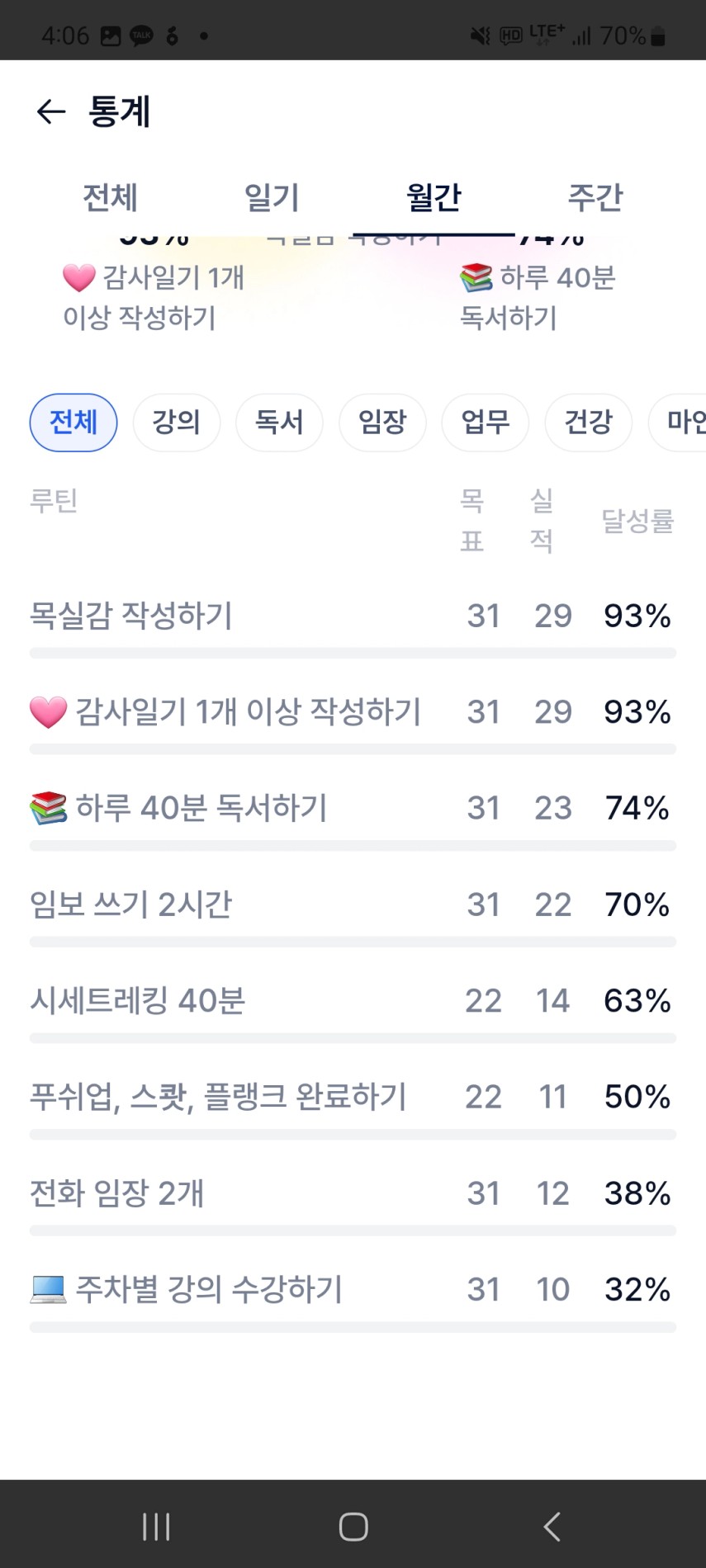Tap the KakaoTalk notification icon in the status bar

[x=141, y=35]
